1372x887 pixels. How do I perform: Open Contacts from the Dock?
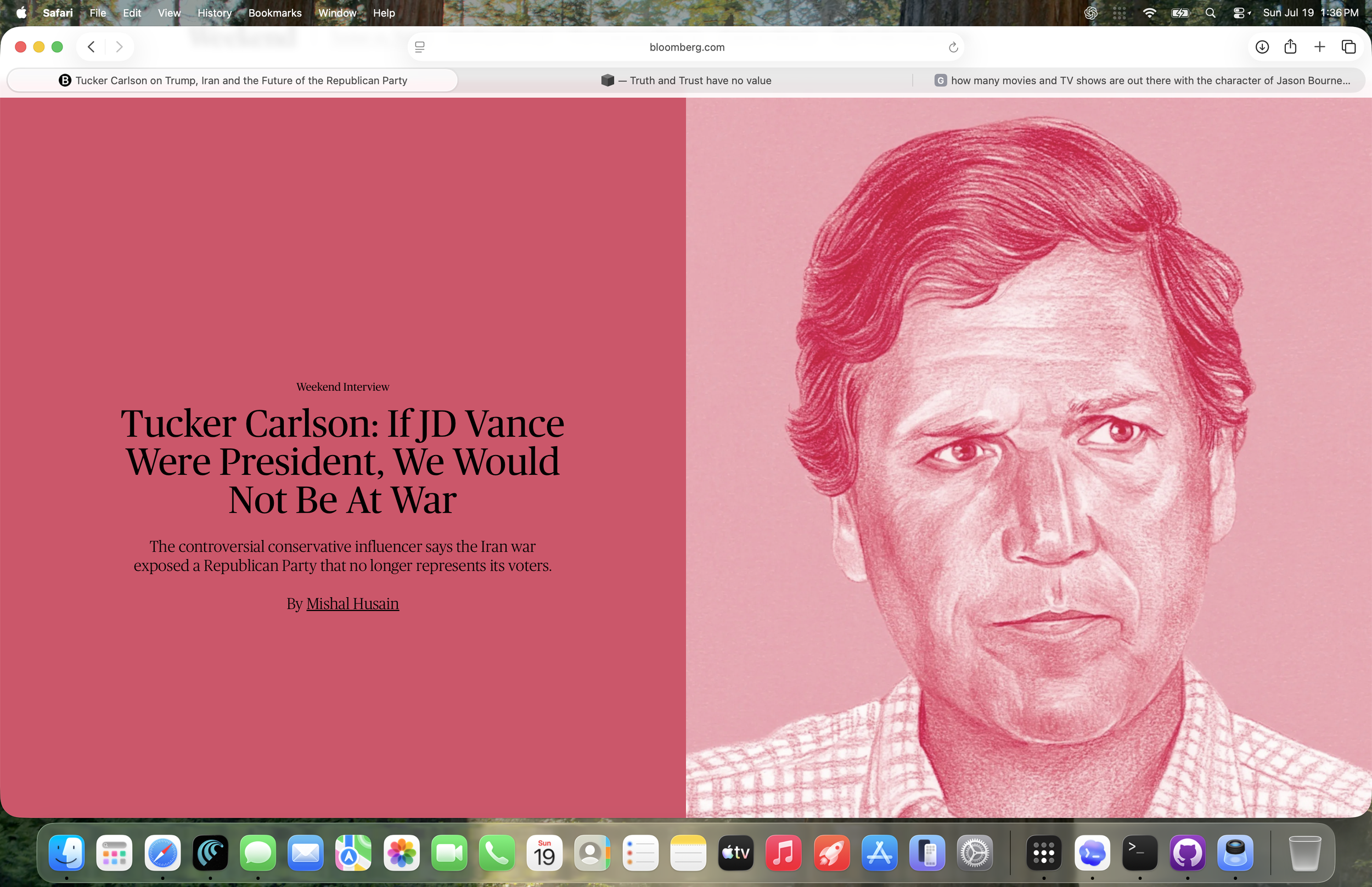pyautogui.click(x=593, y=853)
